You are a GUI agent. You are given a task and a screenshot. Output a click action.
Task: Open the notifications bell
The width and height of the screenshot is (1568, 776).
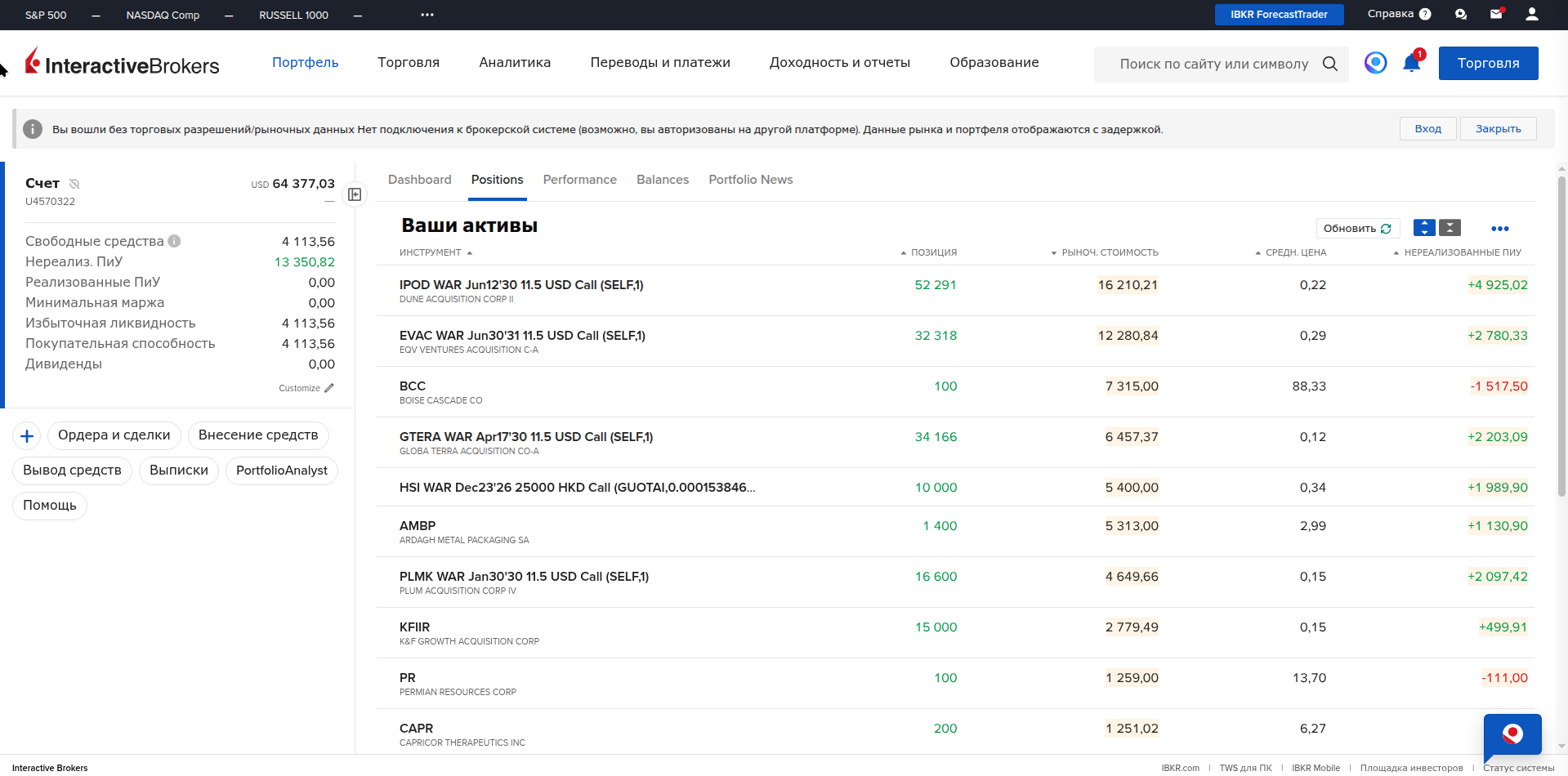click(x=1411, y=64)
